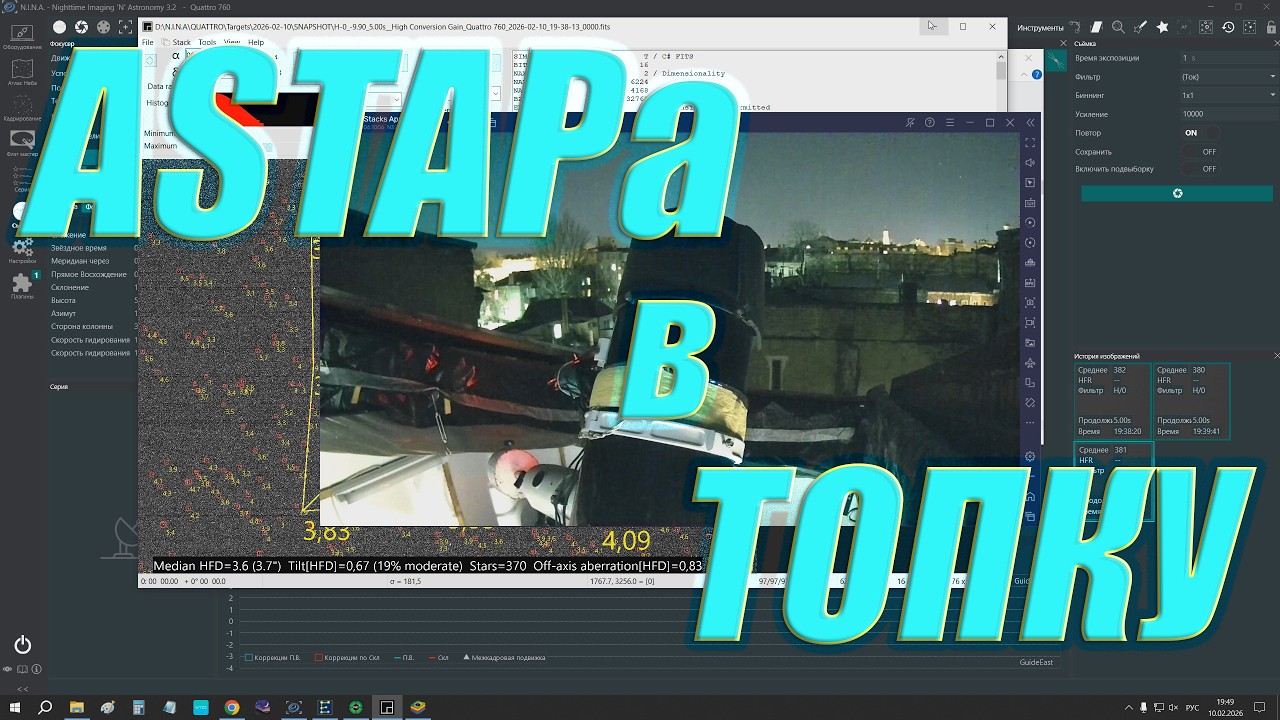Toggle the Повтор switch currently ON

pyautogui.click(x=1199, y=133)
